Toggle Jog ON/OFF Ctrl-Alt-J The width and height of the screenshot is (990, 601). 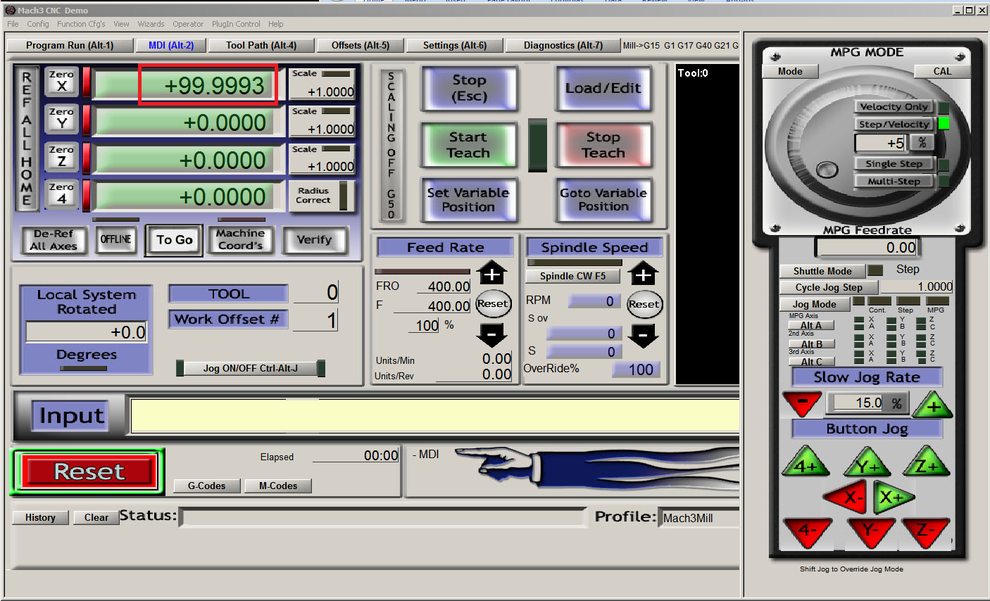click(250, 368)
